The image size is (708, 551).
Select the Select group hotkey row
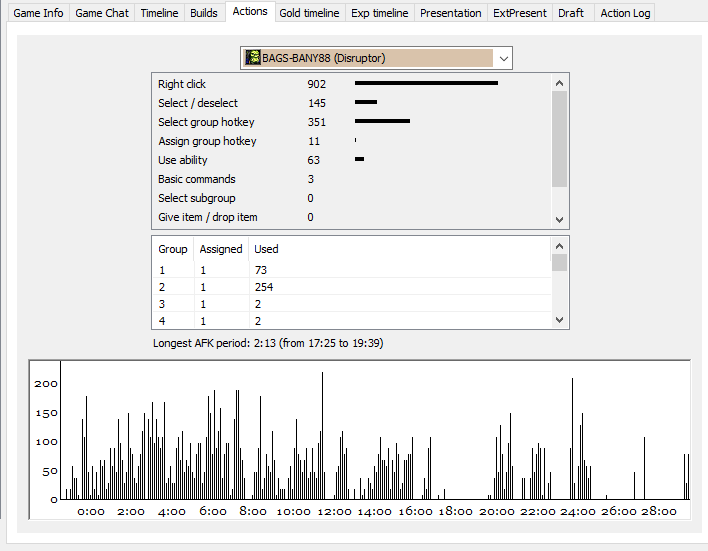[x=352, y=122]
